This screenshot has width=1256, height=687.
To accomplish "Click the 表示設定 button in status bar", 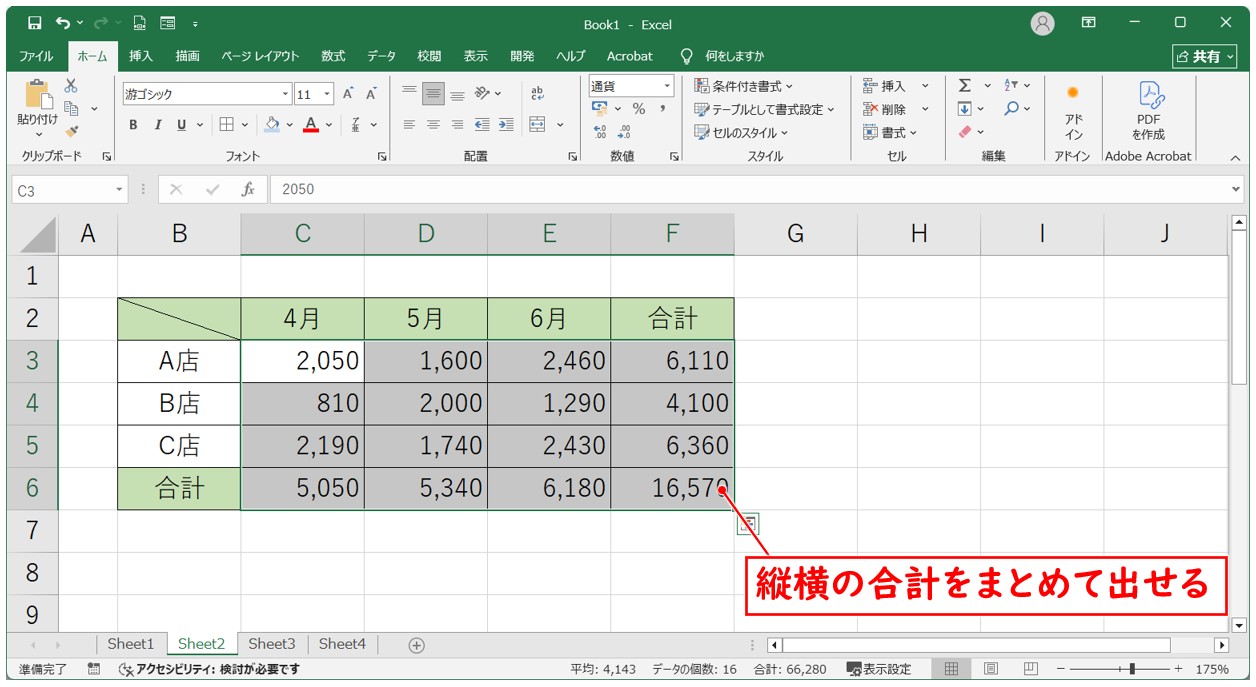I will pos(879,669).
